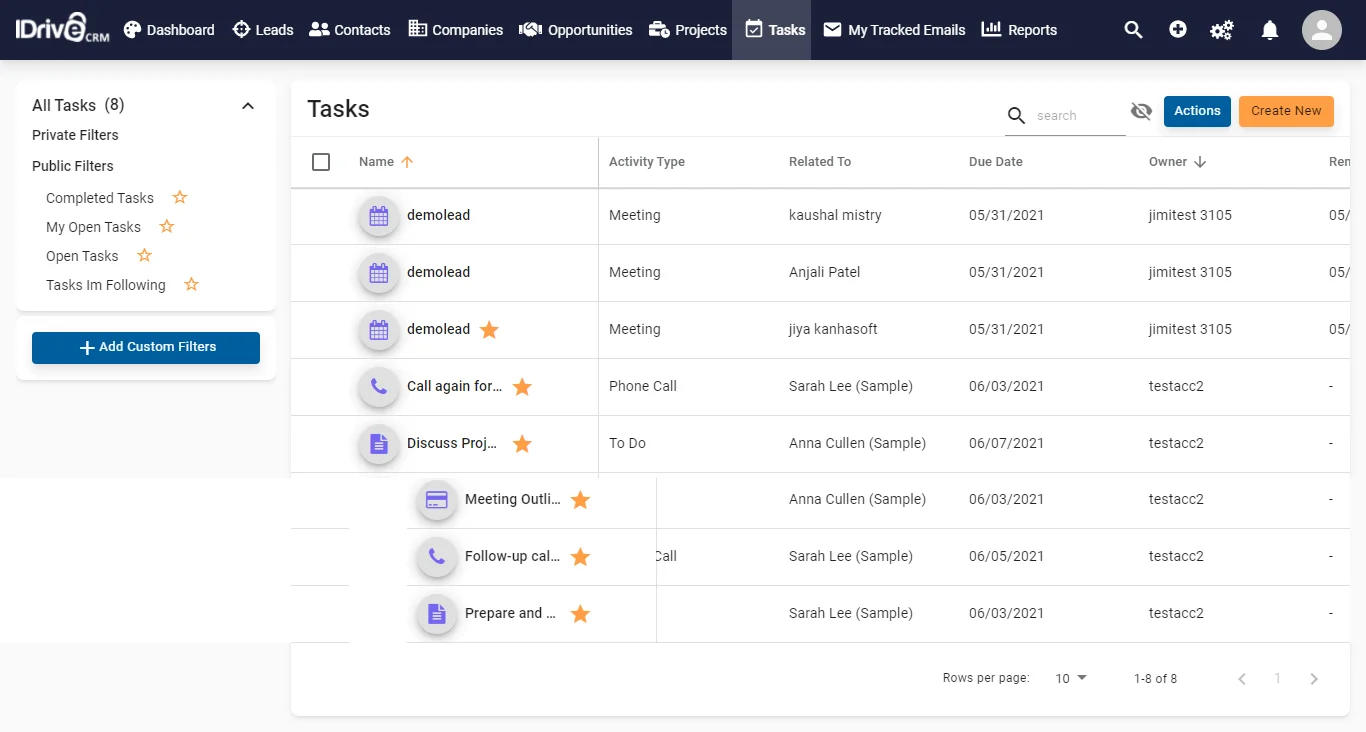The width and height of the screenshot is (1366, 732).
Task: Click Add Custom Filters button
Action: (146, 347)
